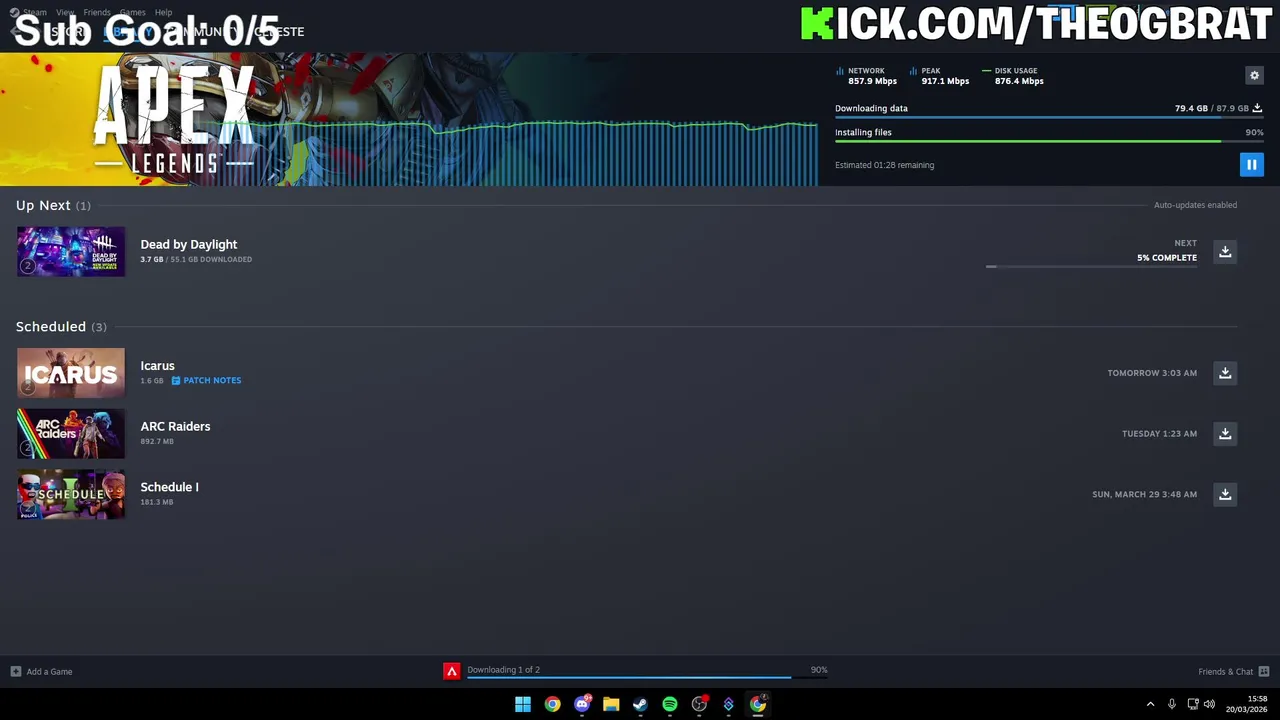
Task: Click Auto-updates enabled text
Action: (1195, 205)
